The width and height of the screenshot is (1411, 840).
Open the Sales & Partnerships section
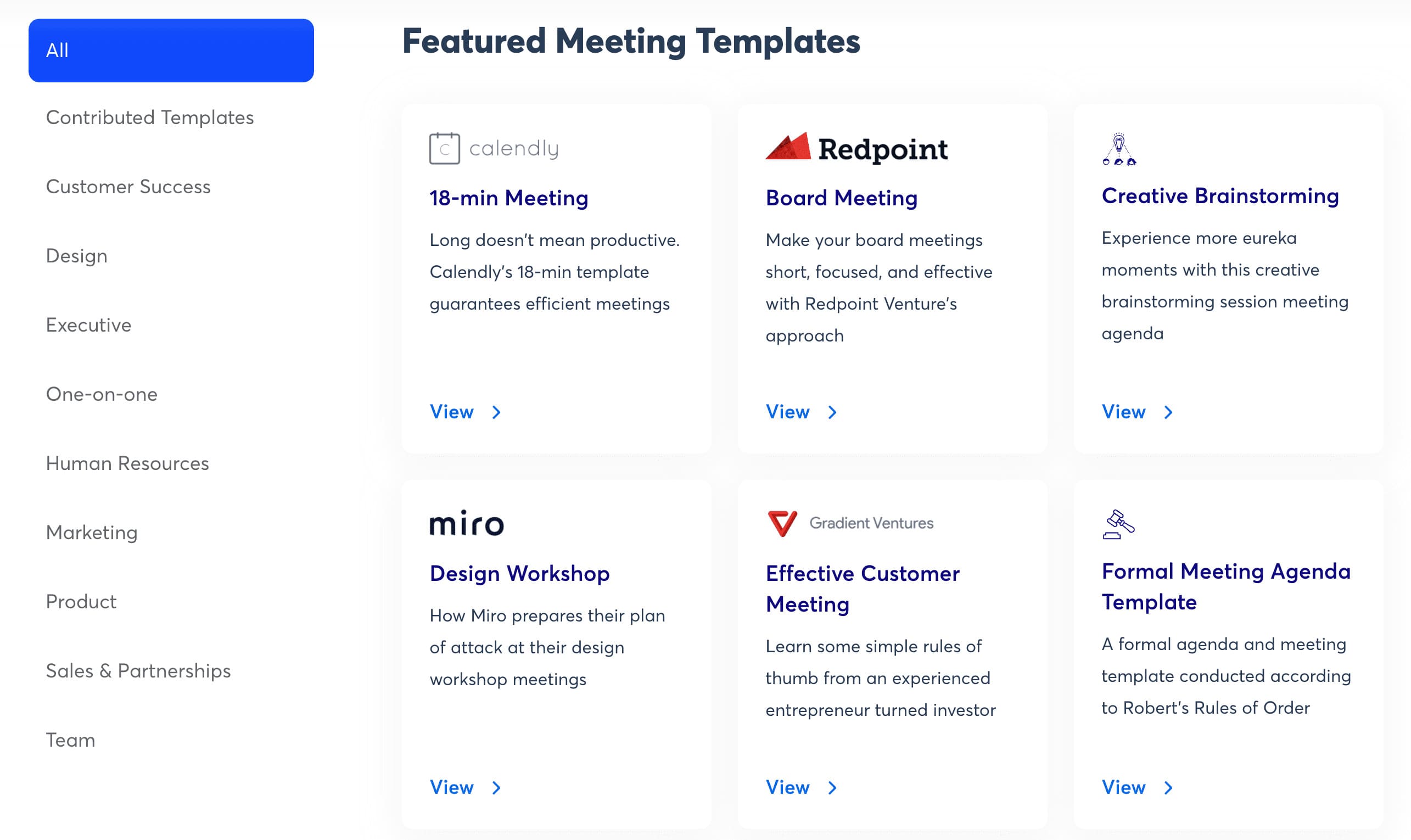point(138,671)
